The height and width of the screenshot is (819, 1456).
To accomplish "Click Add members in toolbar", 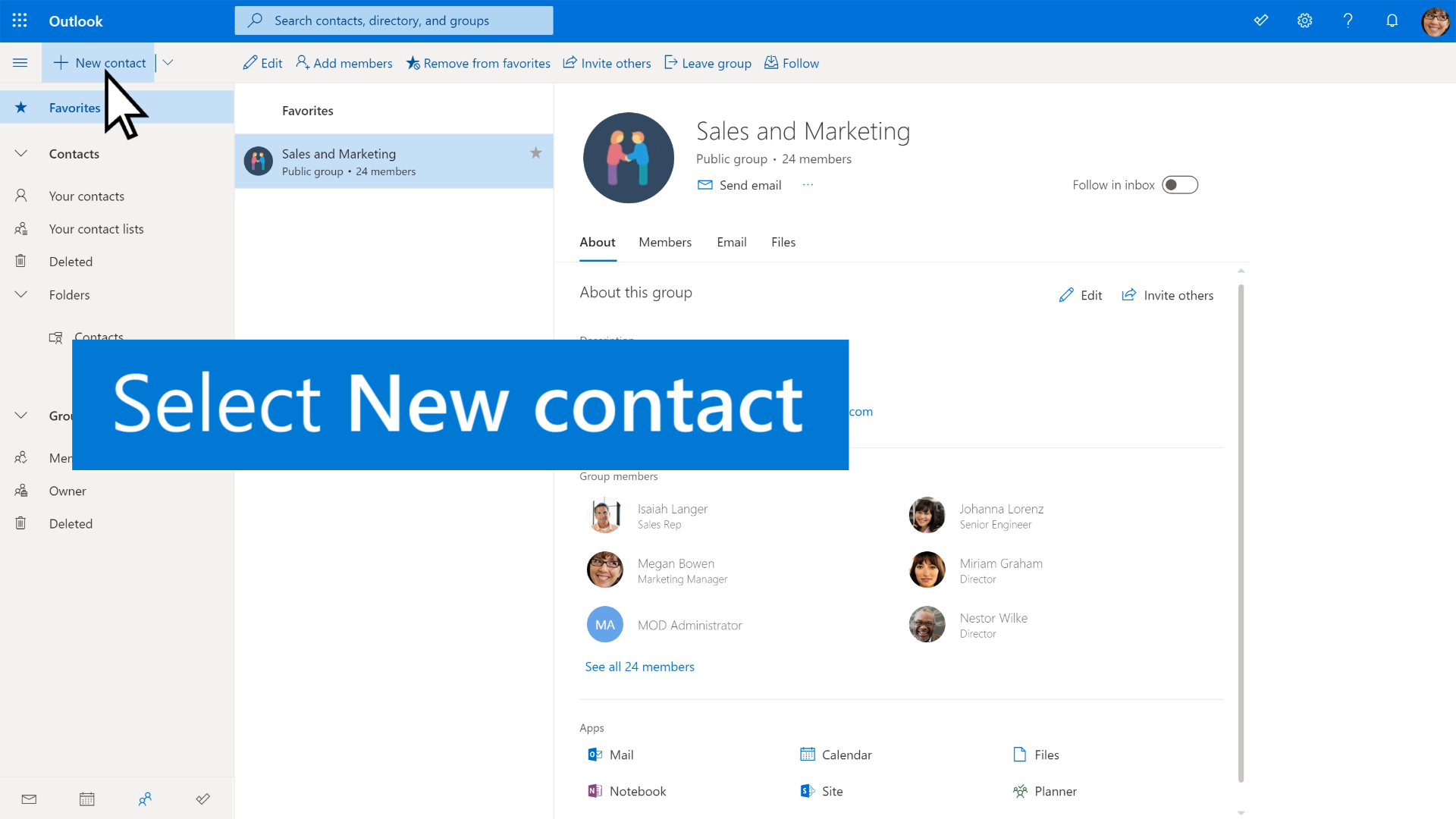I will (x=344, y=63).
